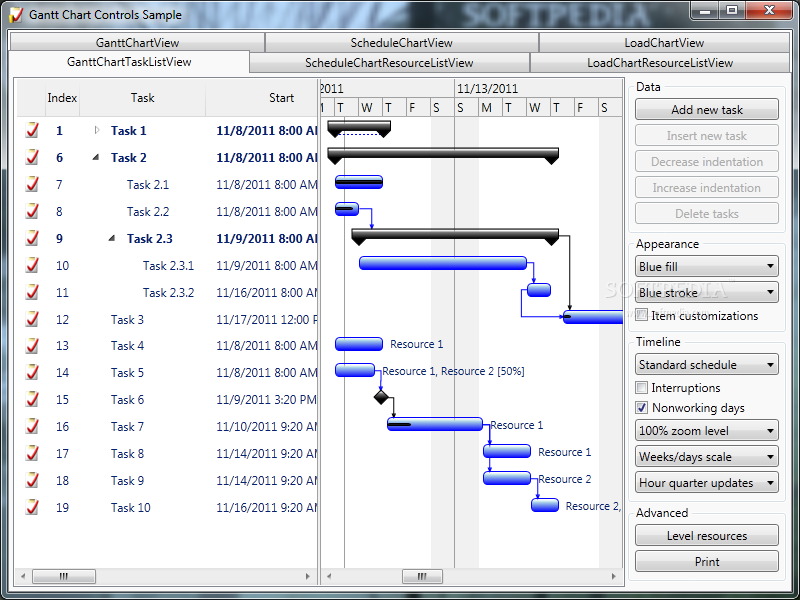Click the Task column header
The height and width of the screenshot is (600, 800).
(x=142, y=98)
